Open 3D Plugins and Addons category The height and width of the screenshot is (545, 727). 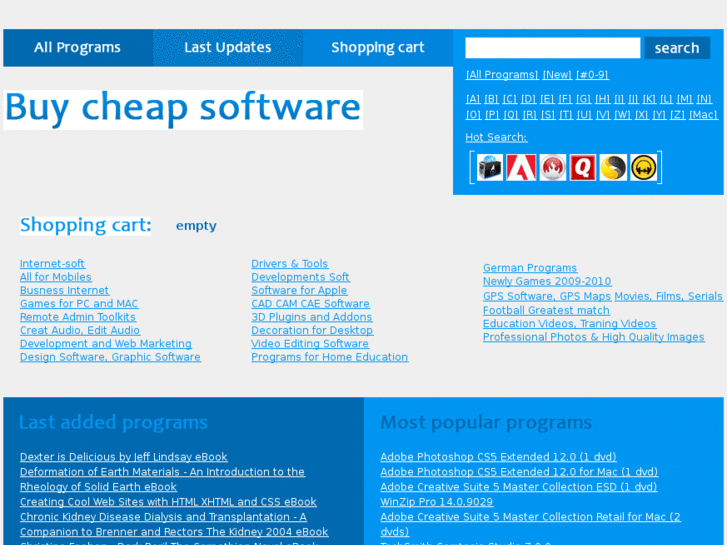pyautogui.click(x=312, y=317)
